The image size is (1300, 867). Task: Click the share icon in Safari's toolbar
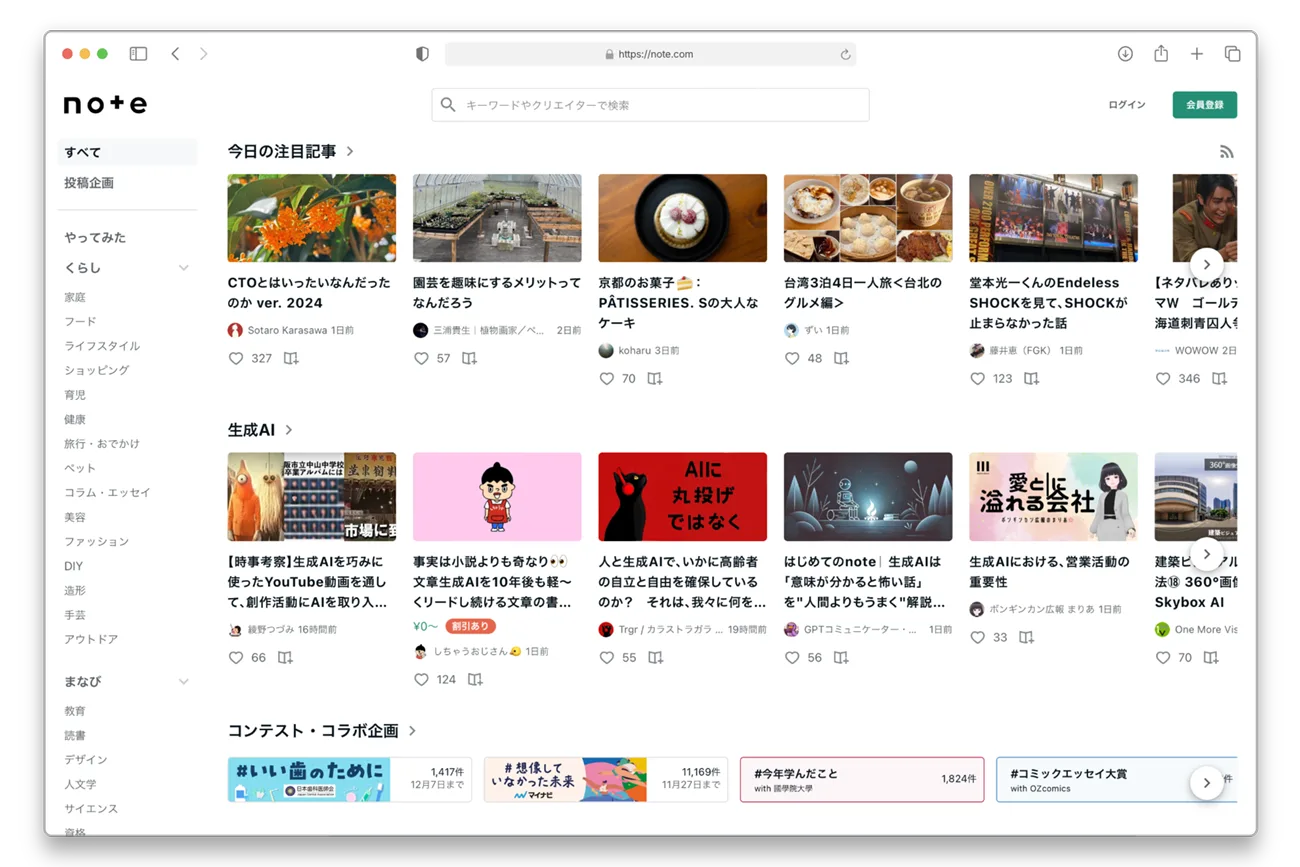tap(1161, 53)
